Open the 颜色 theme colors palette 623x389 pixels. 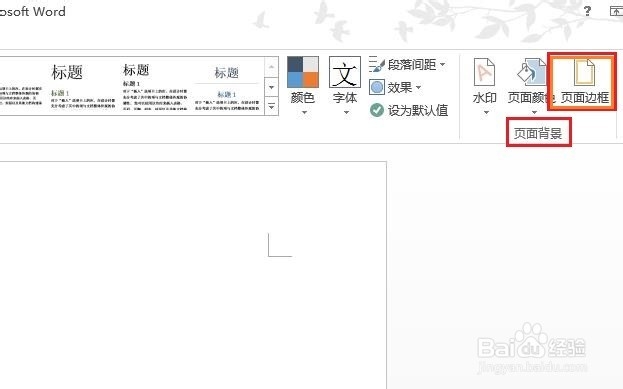(x=303, y=85)
